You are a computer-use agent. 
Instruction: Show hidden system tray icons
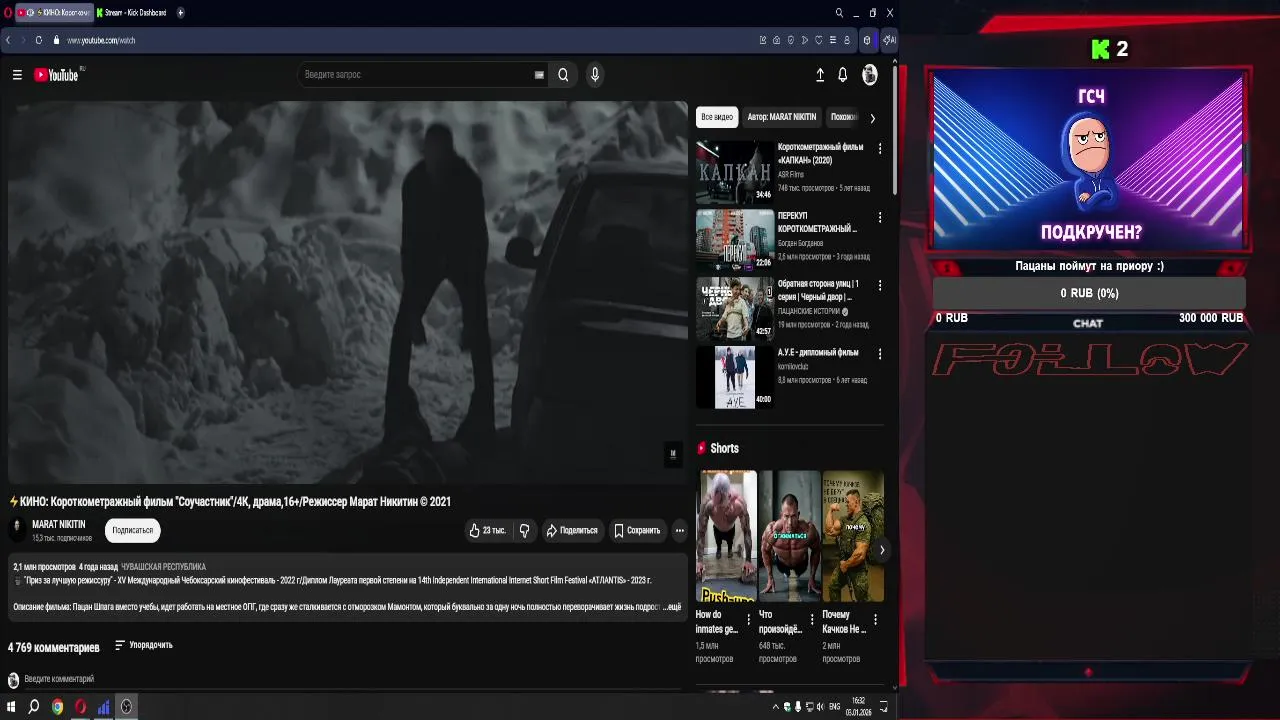[x=775, y=707]
